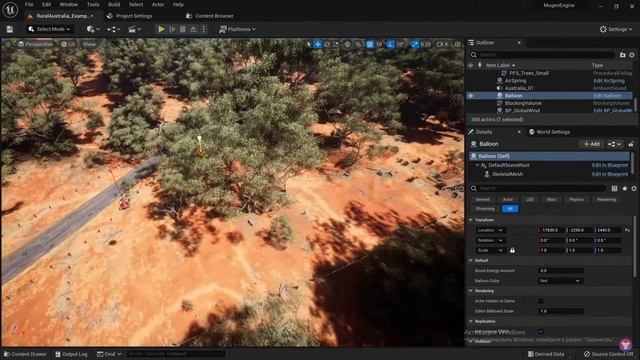Open the Select Mode dropdown
The height and width of the screenshot is (360, 640).
[49, 29]
